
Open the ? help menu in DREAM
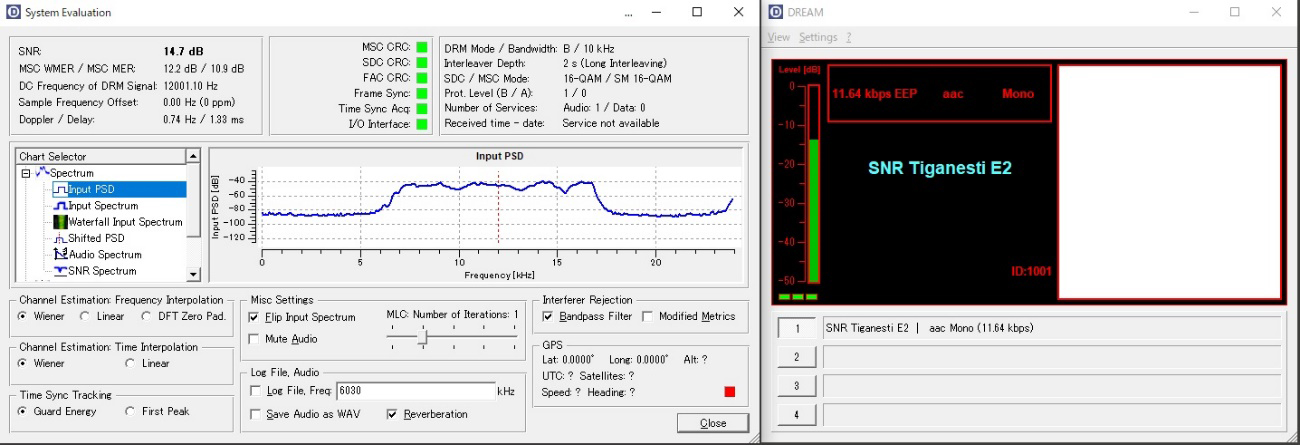849,37
